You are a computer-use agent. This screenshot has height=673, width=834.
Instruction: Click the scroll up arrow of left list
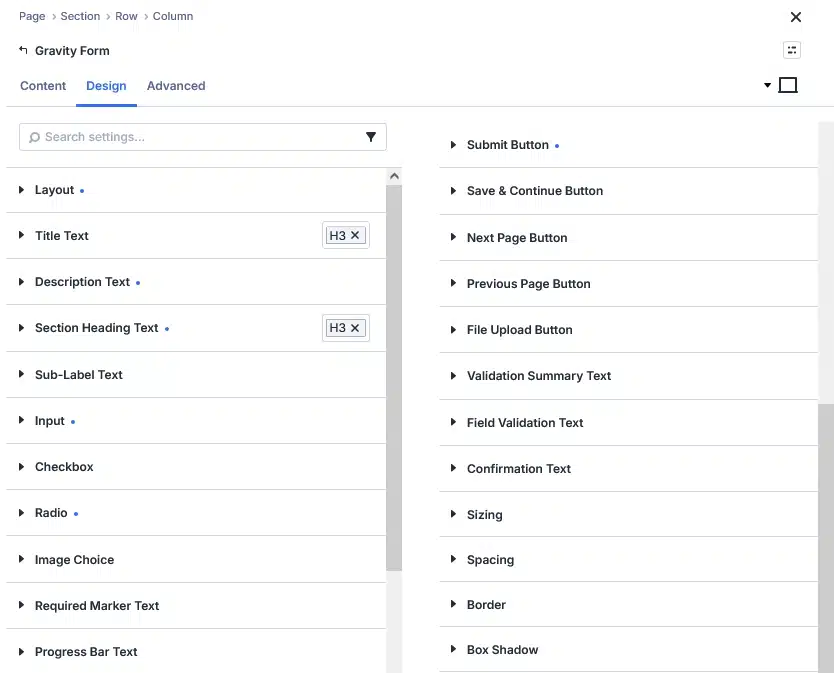click(x=394, y=176)
